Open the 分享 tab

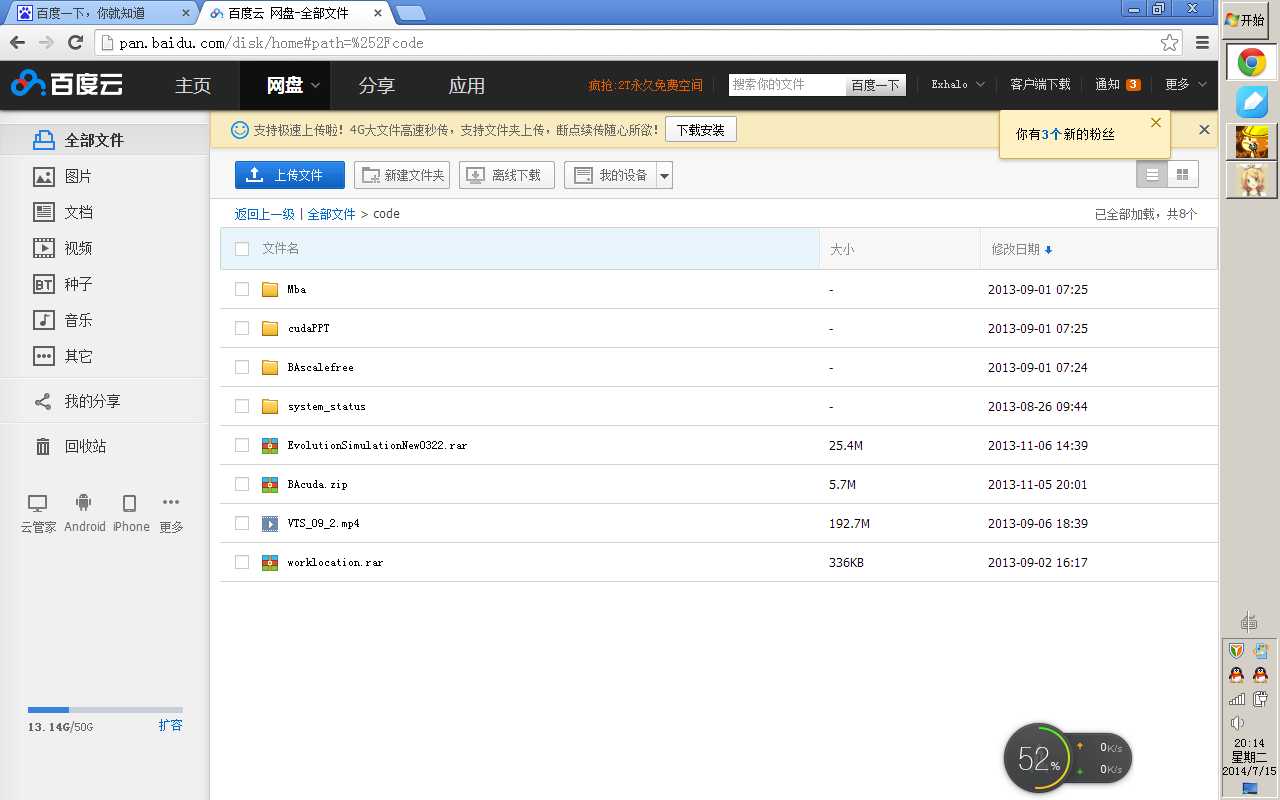(x=377, y=85)
